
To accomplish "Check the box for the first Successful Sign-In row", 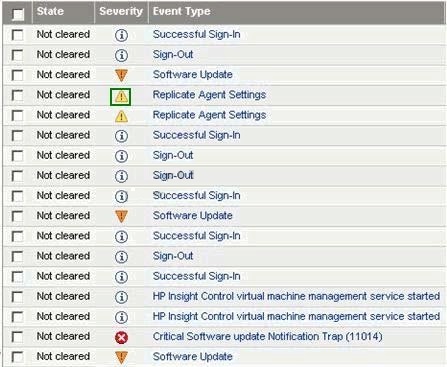I will pos(17,35).
